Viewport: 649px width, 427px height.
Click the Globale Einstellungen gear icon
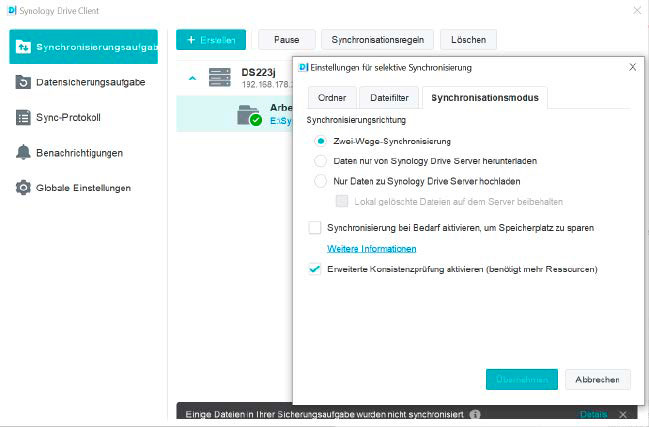tap(23, 188)
